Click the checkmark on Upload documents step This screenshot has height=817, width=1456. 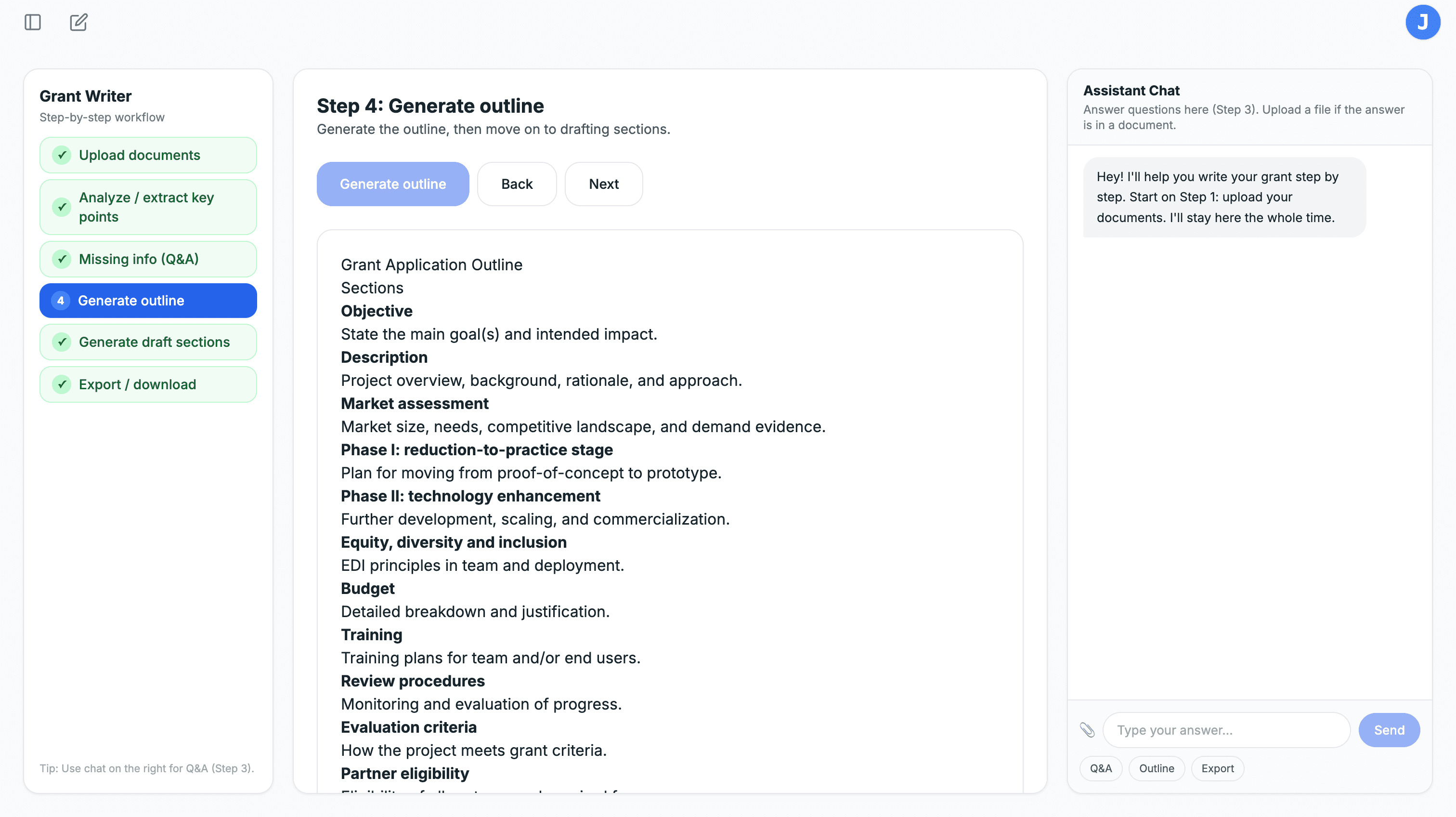point(62,155)
